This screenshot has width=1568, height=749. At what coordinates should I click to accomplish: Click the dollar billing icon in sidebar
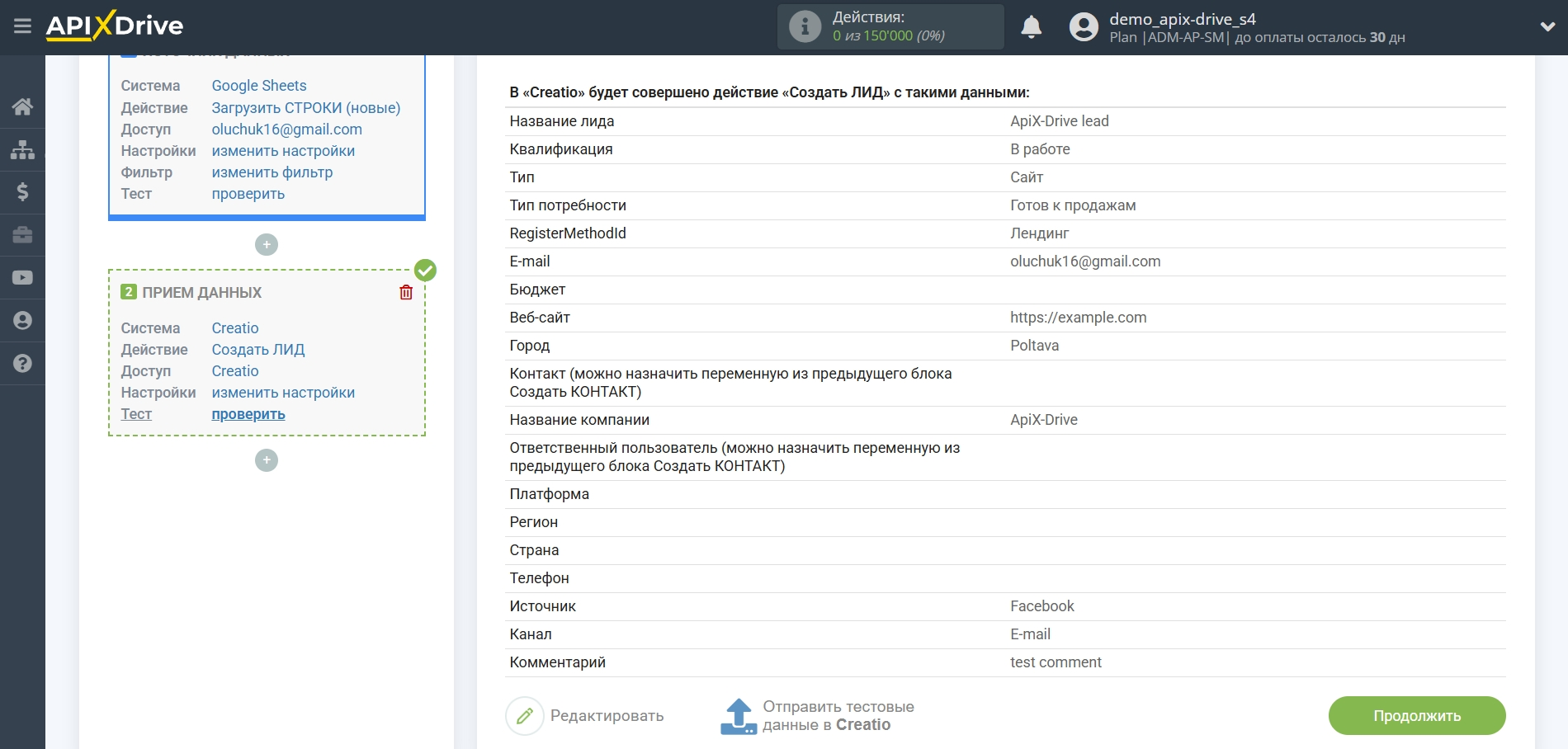coord(22,192)
